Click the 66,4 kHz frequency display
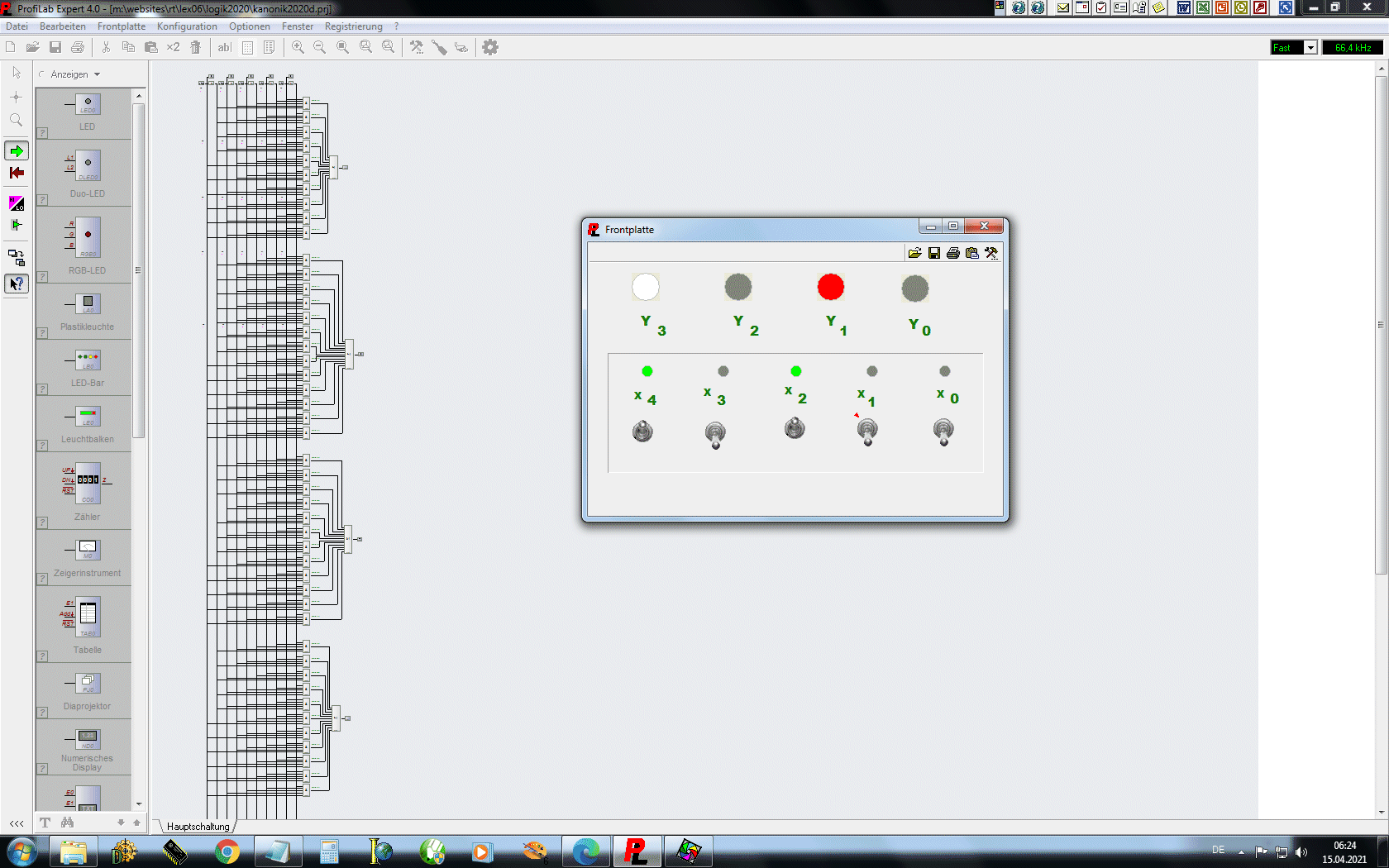 [x=1353, y=48]
